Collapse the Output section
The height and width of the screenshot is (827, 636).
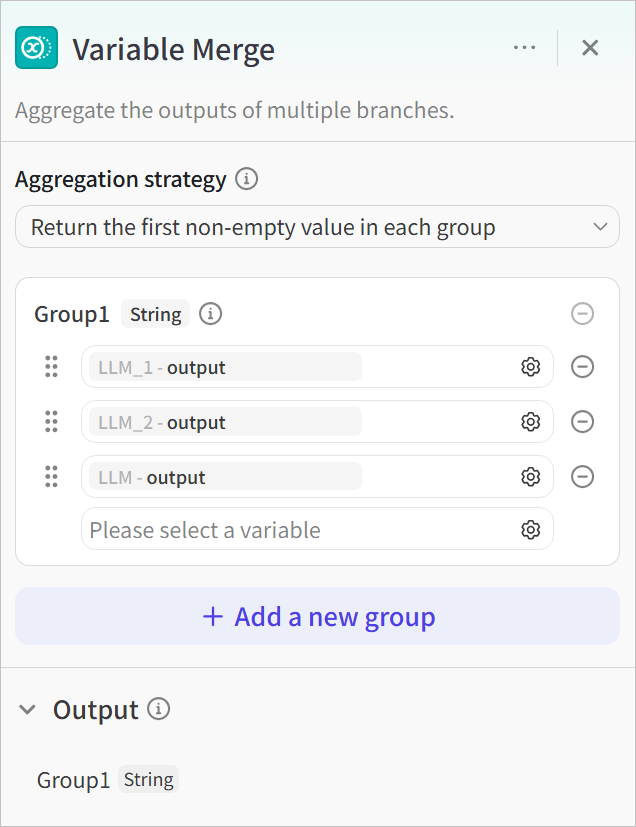[28, 710]
